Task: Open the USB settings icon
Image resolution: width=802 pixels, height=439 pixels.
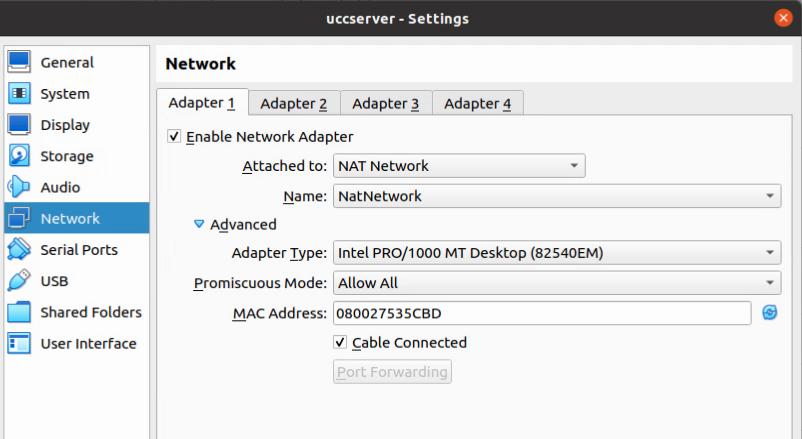Action: pos(19,281)
